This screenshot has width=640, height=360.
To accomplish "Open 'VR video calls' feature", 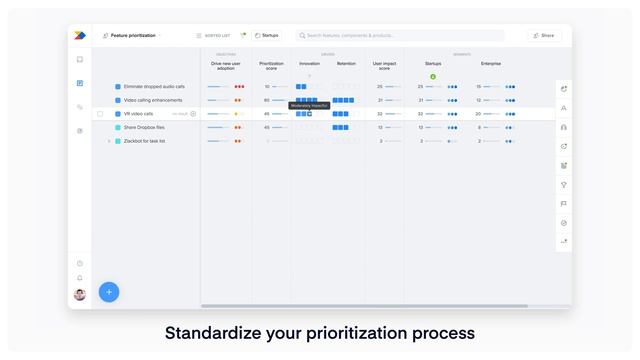I will click(138, 114).
